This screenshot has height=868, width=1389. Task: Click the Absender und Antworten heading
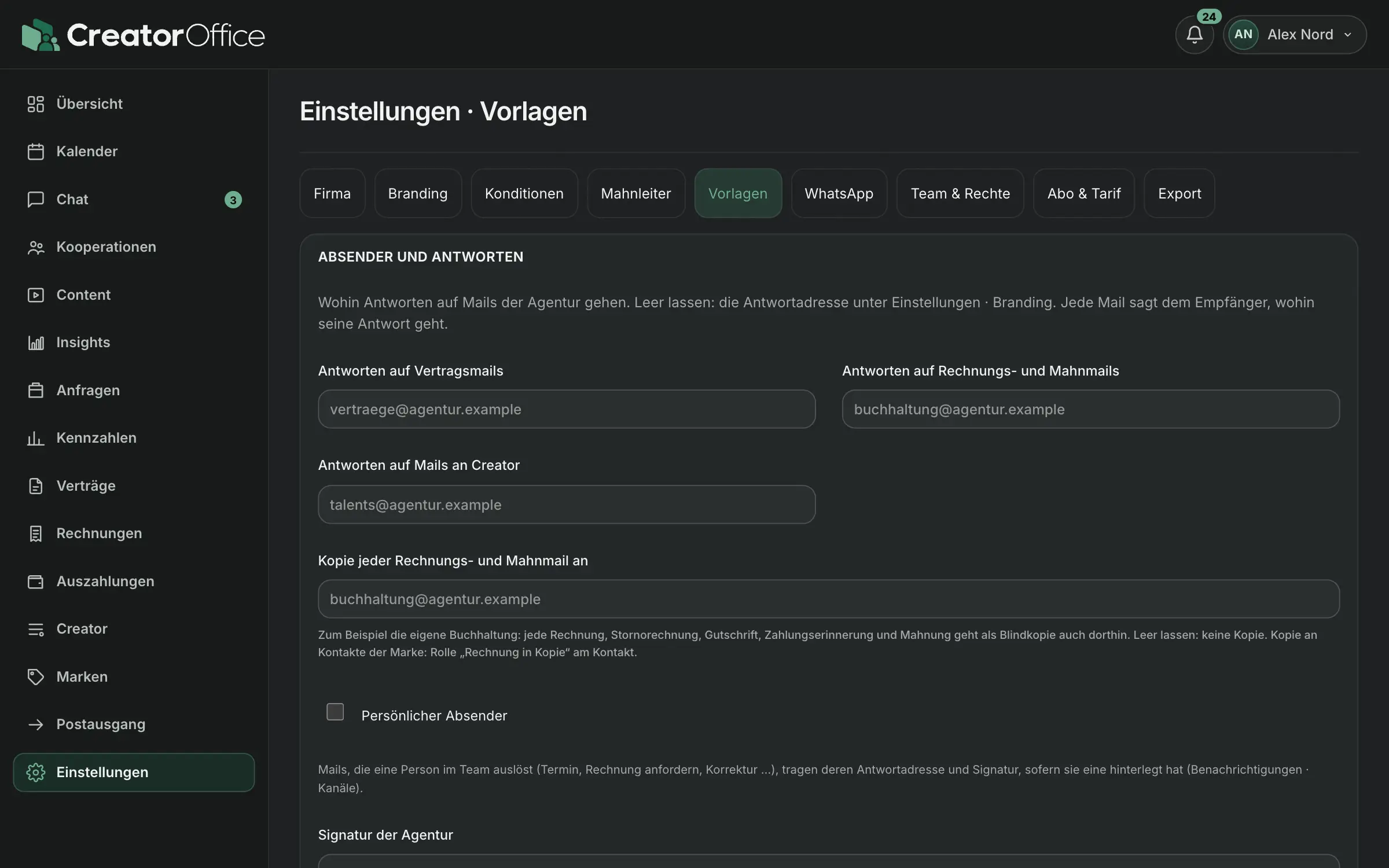tap(421, 257)
